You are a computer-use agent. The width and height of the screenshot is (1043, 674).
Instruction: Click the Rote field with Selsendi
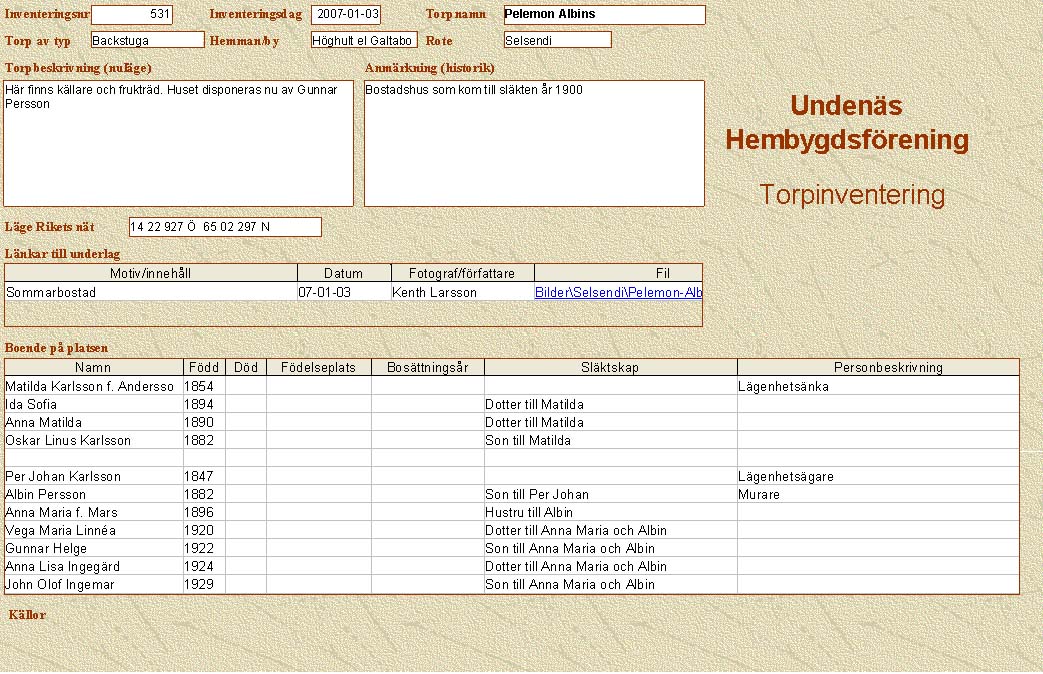point(557,40)
